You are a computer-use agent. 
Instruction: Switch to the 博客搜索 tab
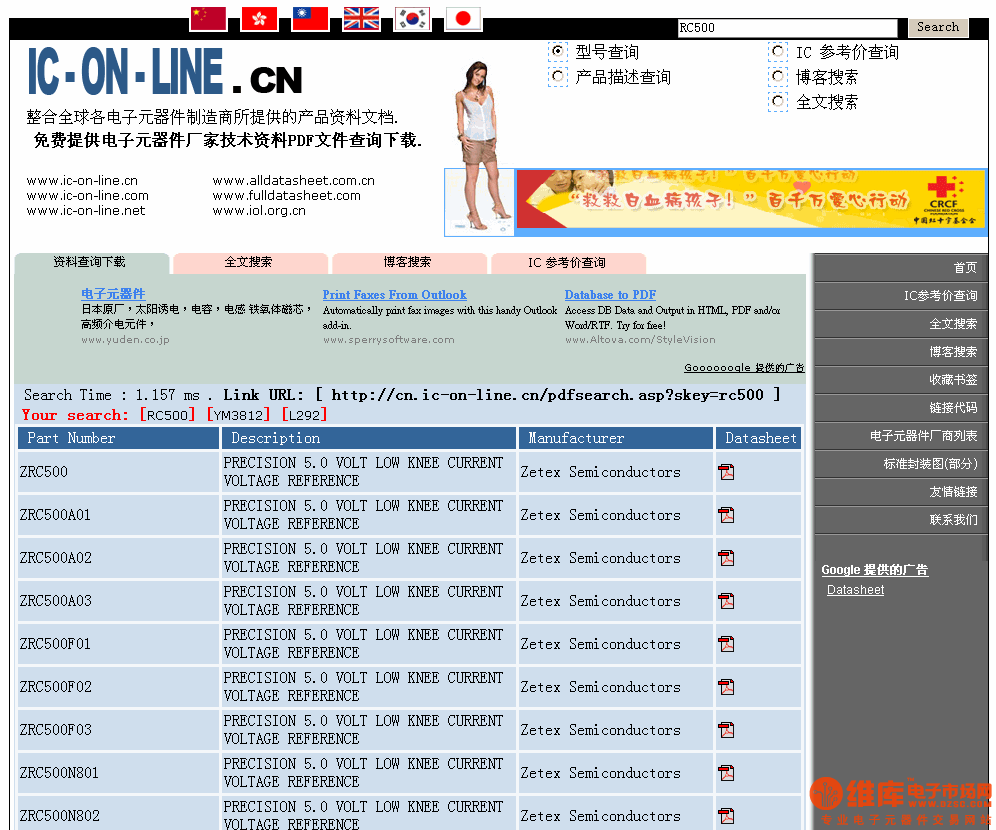coord(408,262)
